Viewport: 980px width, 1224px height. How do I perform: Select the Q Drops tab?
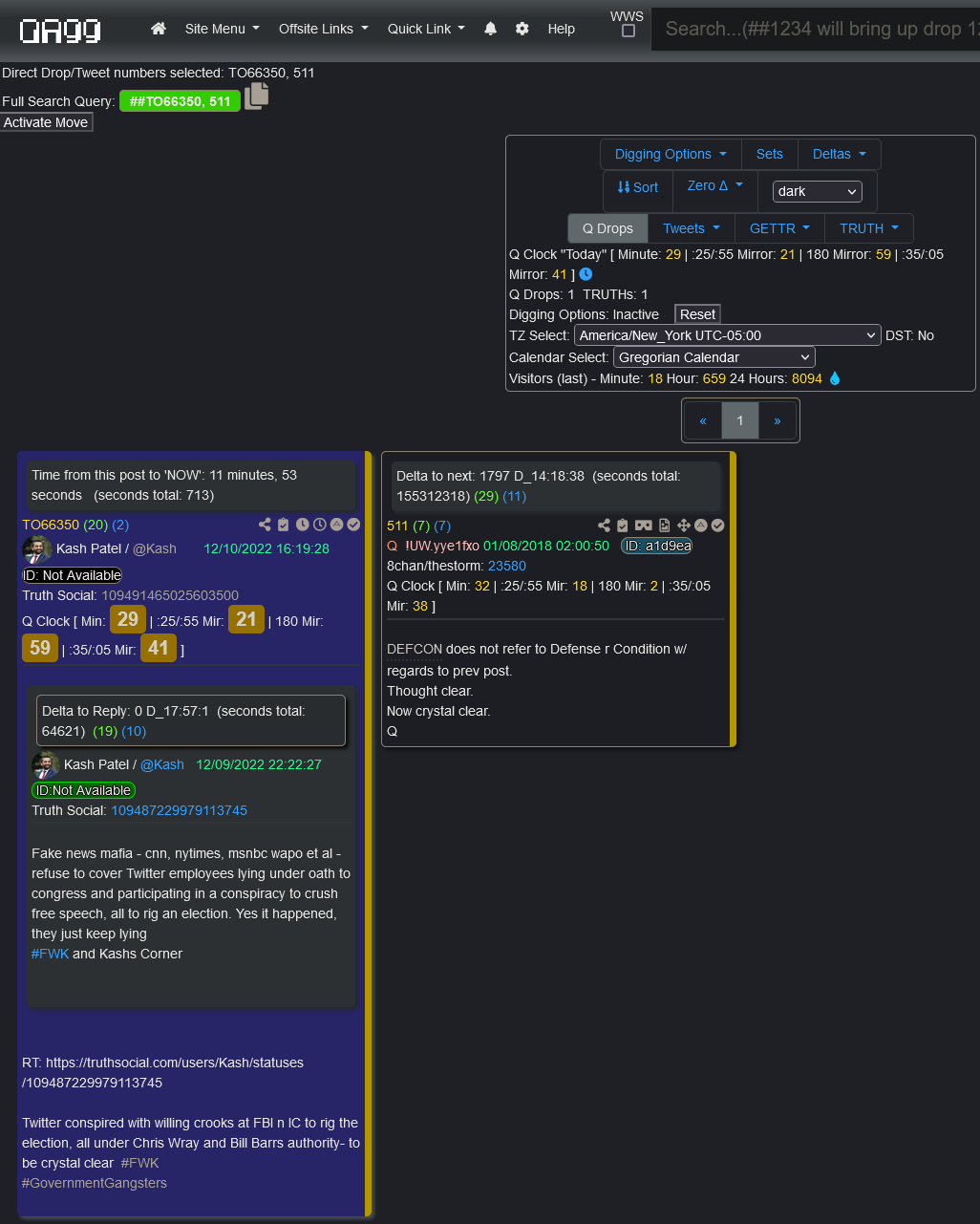point(607,228)
